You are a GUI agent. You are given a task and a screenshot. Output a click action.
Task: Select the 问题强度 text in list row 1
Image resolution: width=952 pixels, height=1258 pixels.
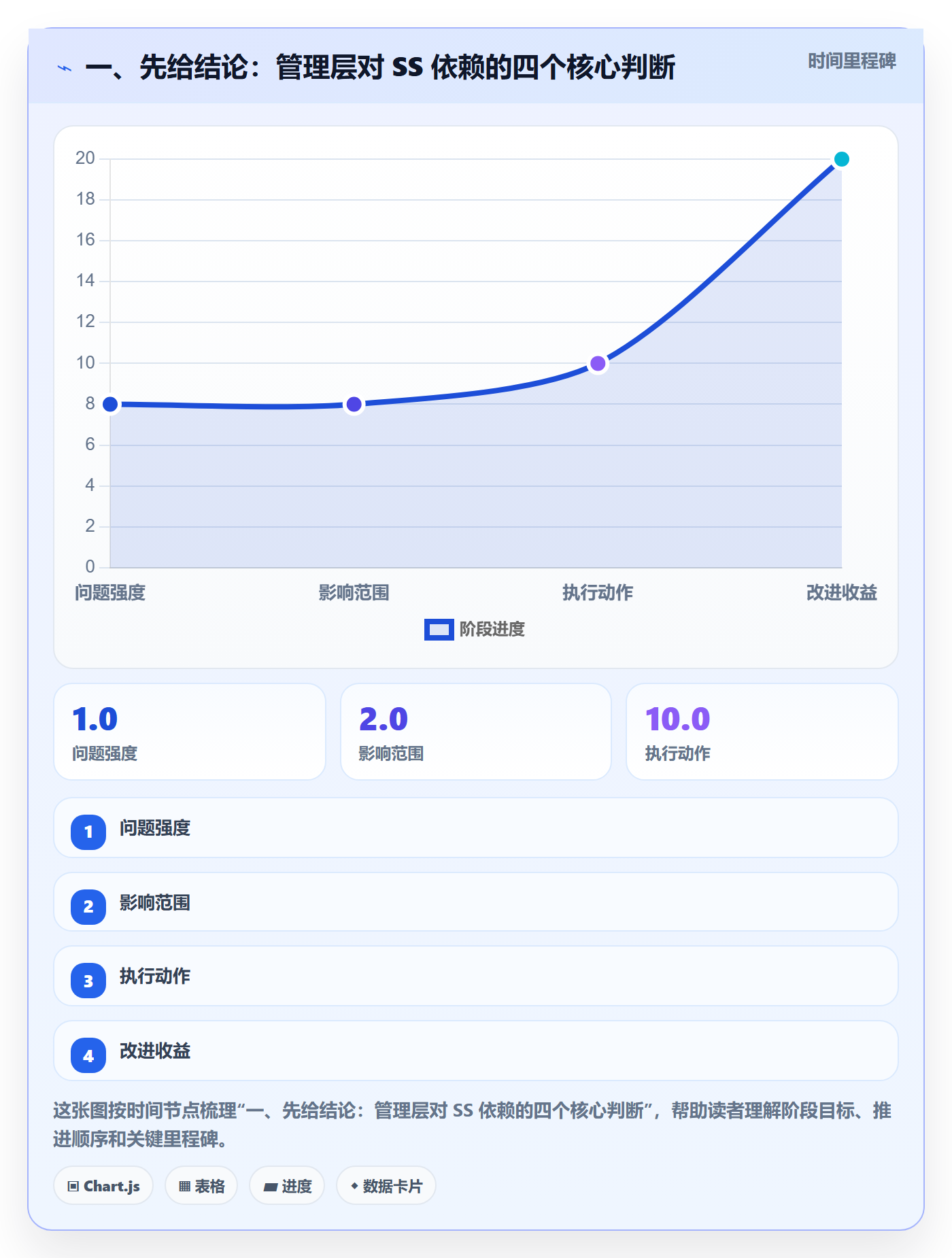[155, 828]
